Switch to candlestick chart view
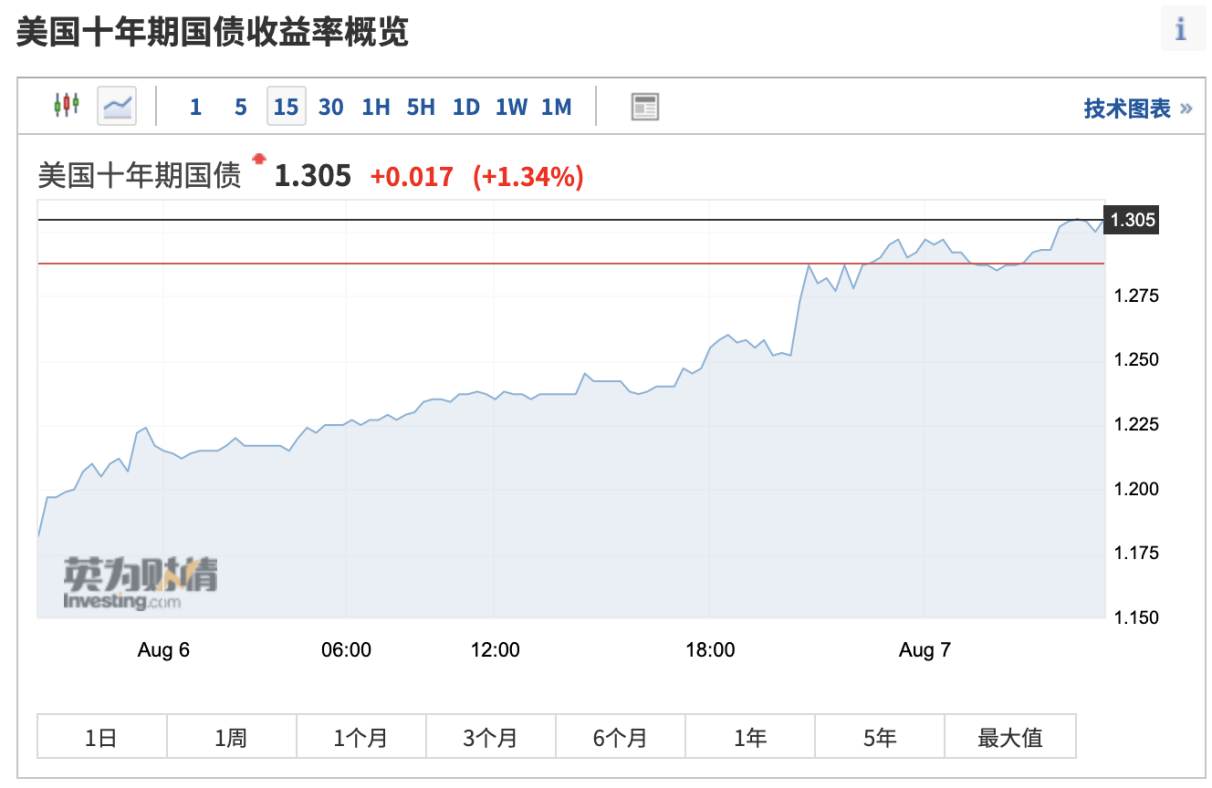 tap(66, 105)
